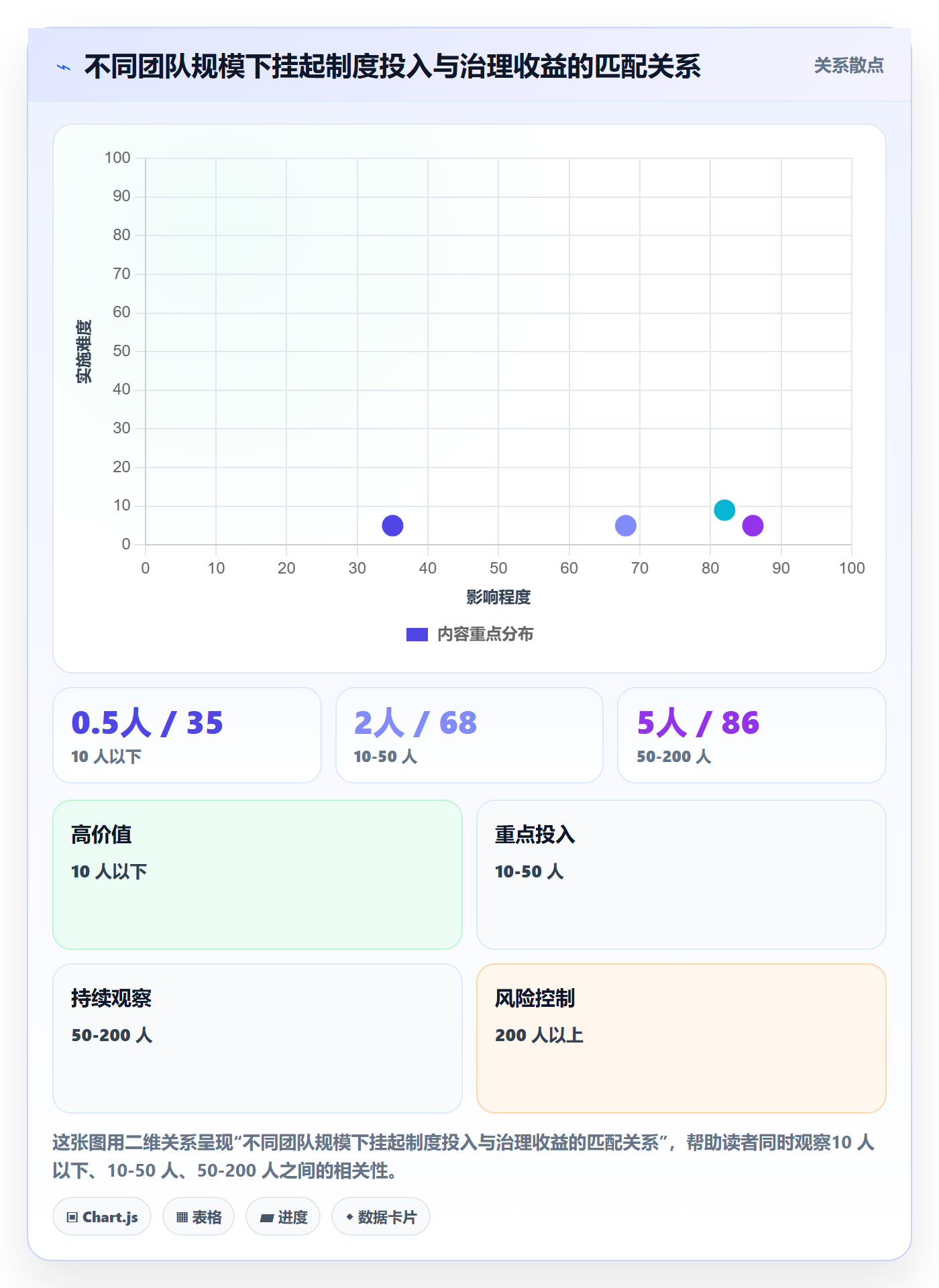Screen dimensions: 939x1288
Task: Click the description paragraph starting 这张图用二维关系
Action: [x=464, y=1156]
